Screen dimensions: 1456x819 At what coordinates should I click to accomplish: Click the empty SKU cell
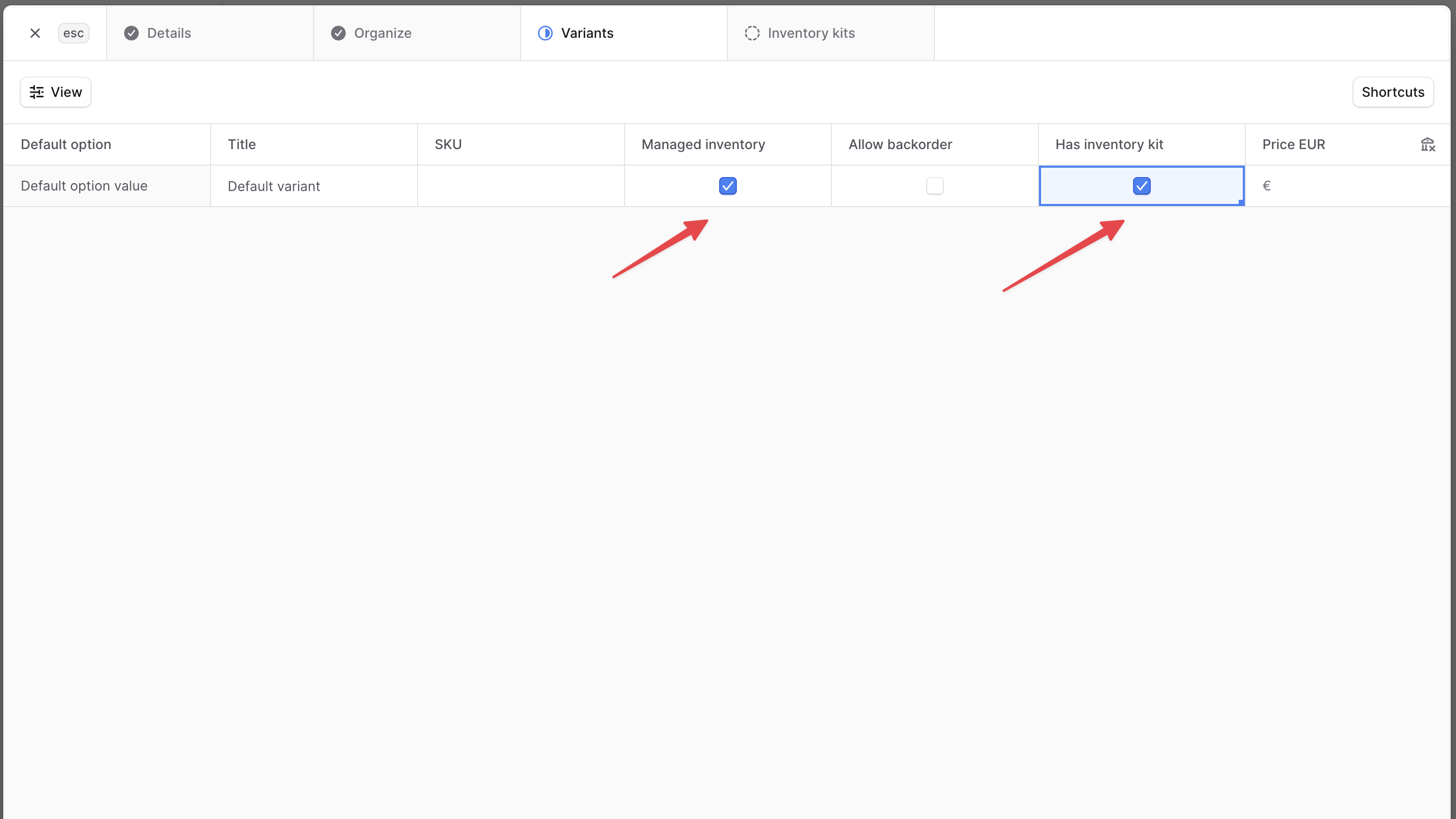click(520, 186)
